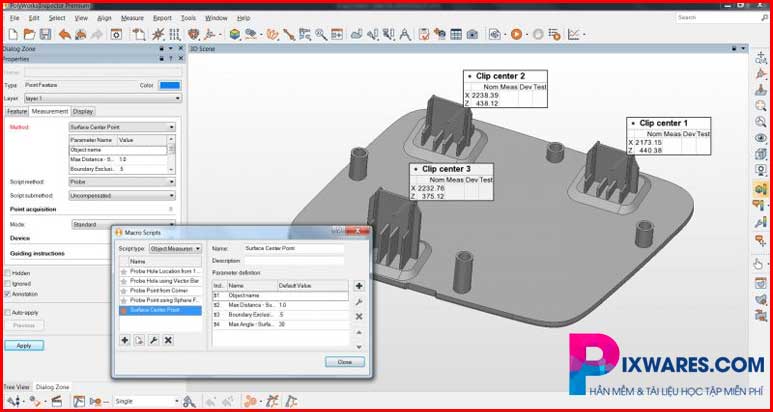Image resolution: width=773 pixels, height=412 pixels.
Task: Open the Script method dropdown showing Probe
Action: pyautogui.click(x=122, y=182)
